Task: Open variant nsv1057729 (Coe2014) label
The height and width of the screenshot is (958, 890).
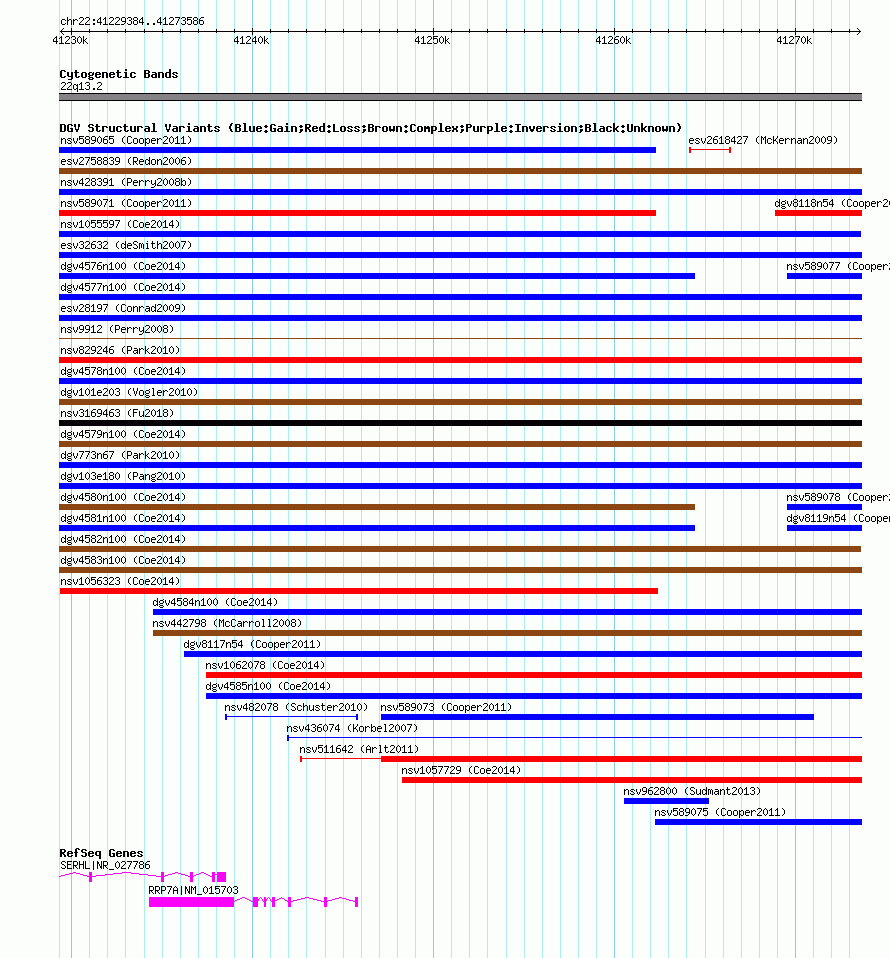Action: coord(461,770)
